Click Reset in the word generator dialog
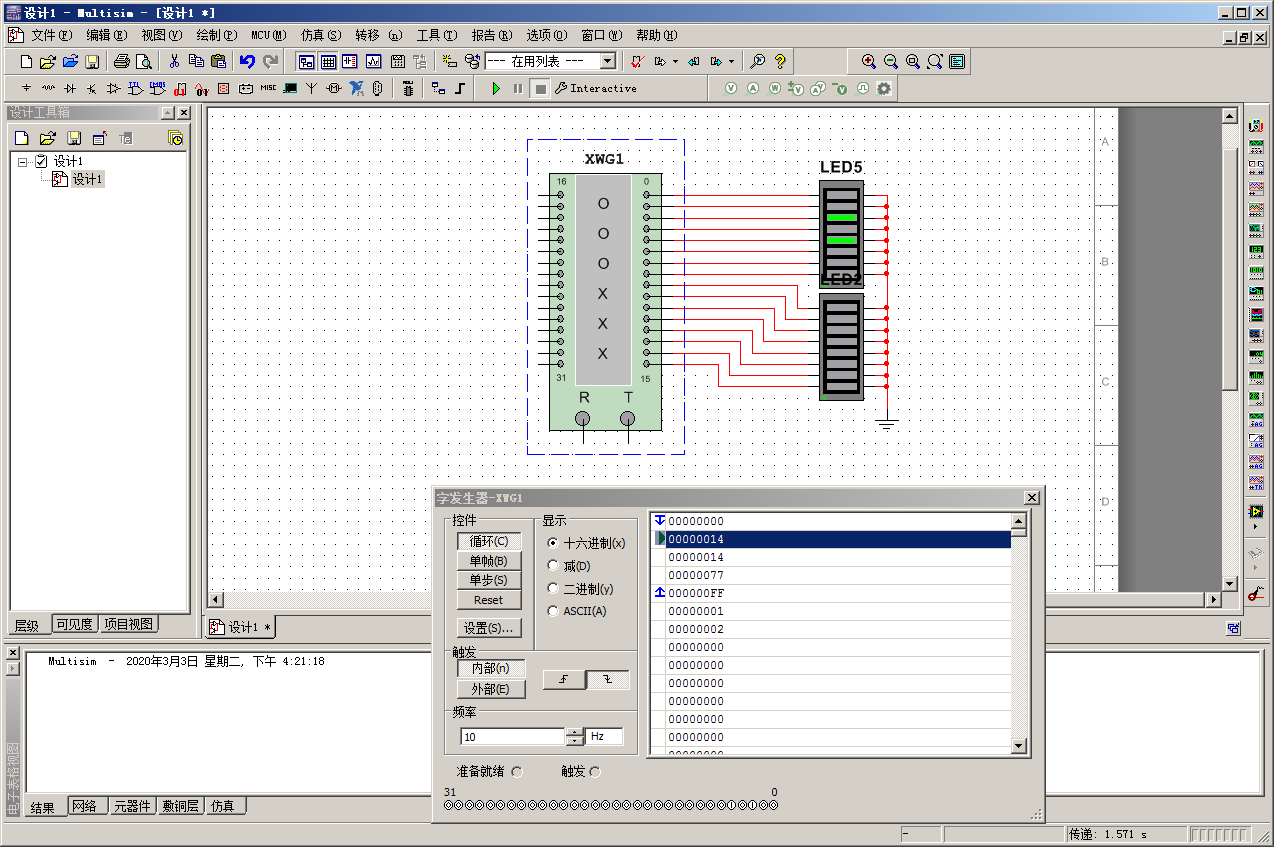The width and height of the screenshot is (1274, 847). point(489,600)
